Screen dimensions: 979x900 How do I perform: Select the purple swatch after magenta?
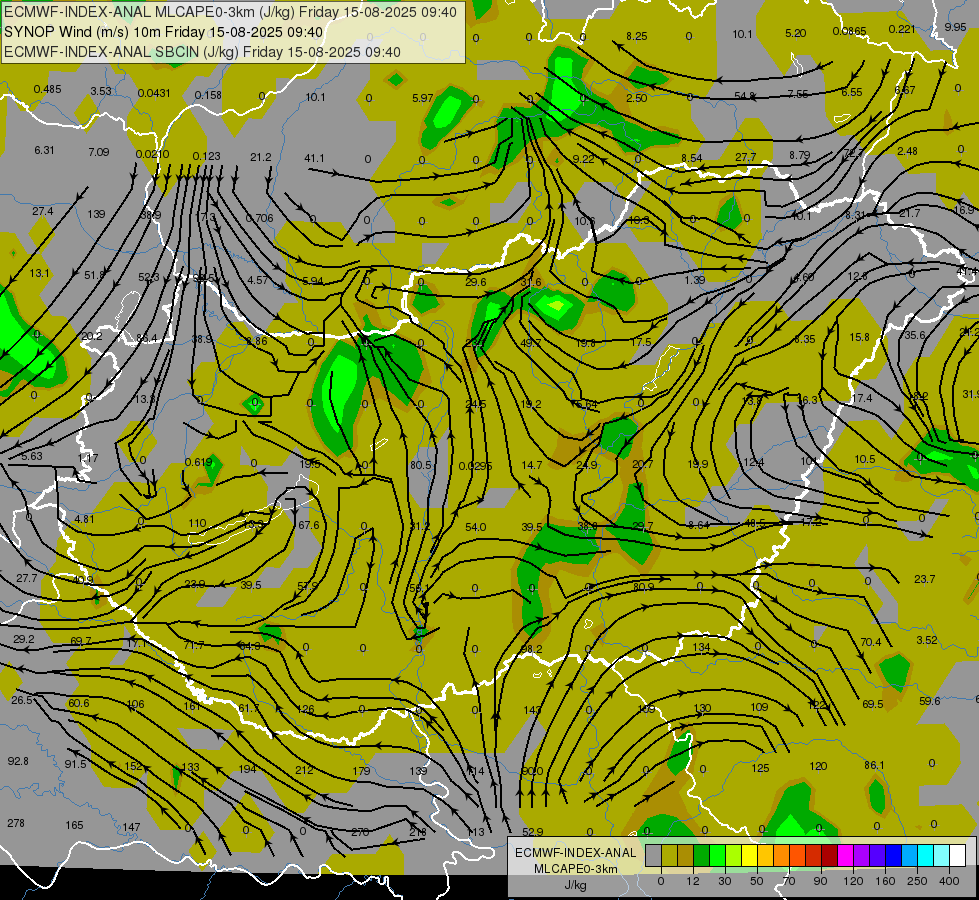tap(862, 856)
